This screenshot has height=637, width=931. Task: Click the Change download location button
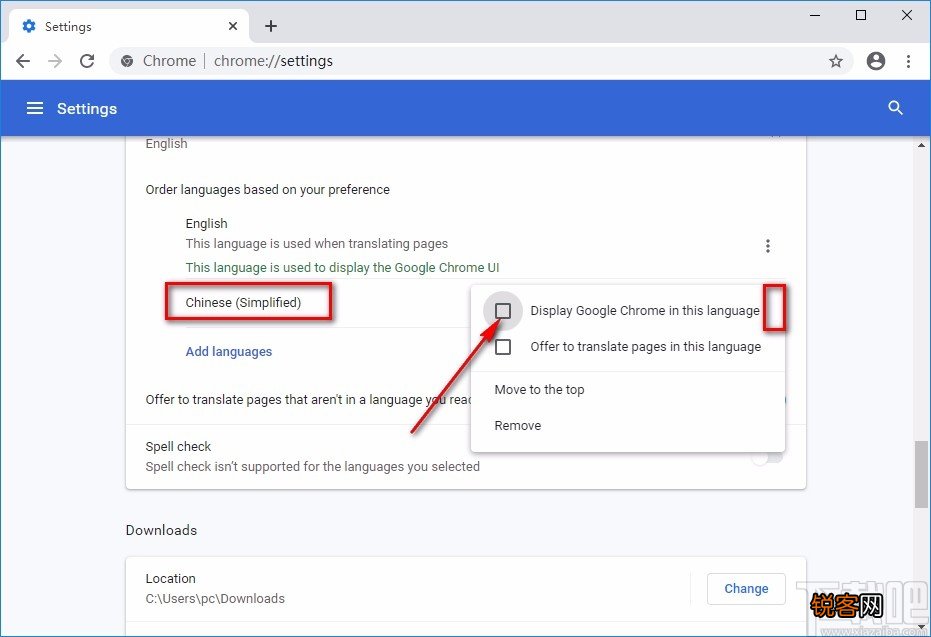tap(746, 589)
